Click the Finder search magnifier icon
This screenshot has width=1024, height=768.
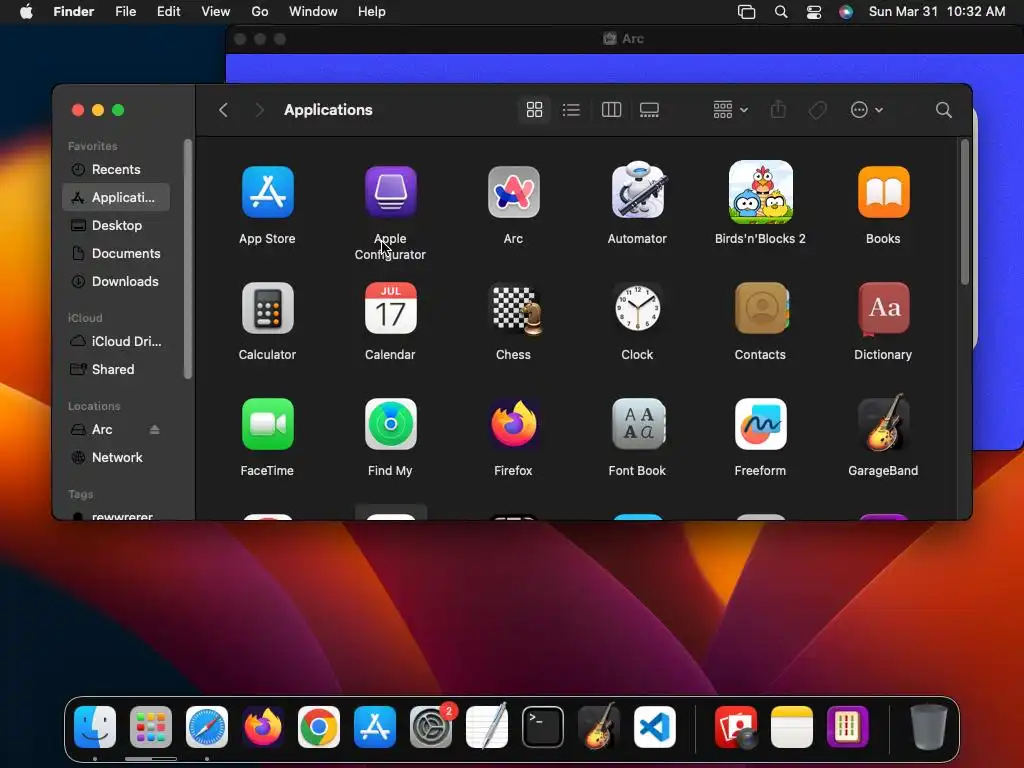(x=943, y=110)
